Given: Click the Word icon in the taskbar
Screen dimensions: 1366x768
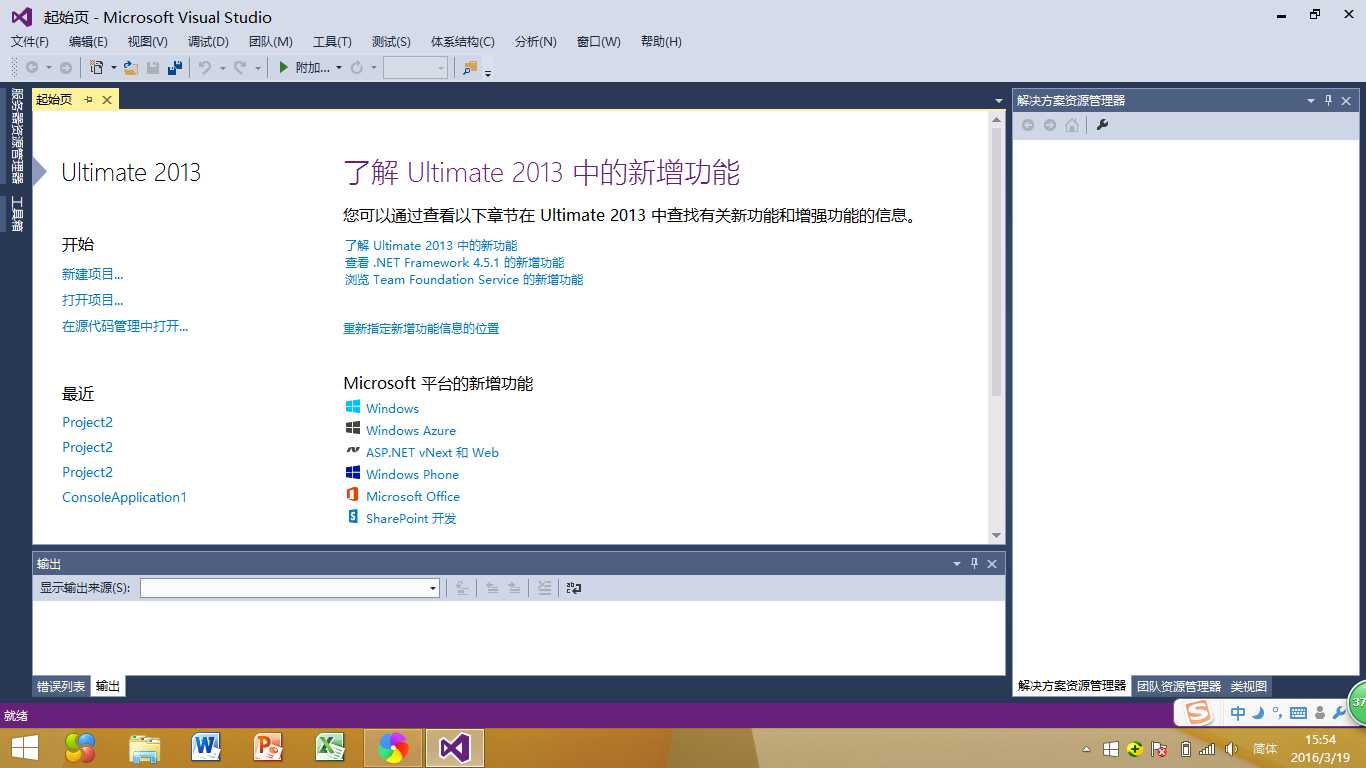Looking at the screenshot, I should 207,748.
